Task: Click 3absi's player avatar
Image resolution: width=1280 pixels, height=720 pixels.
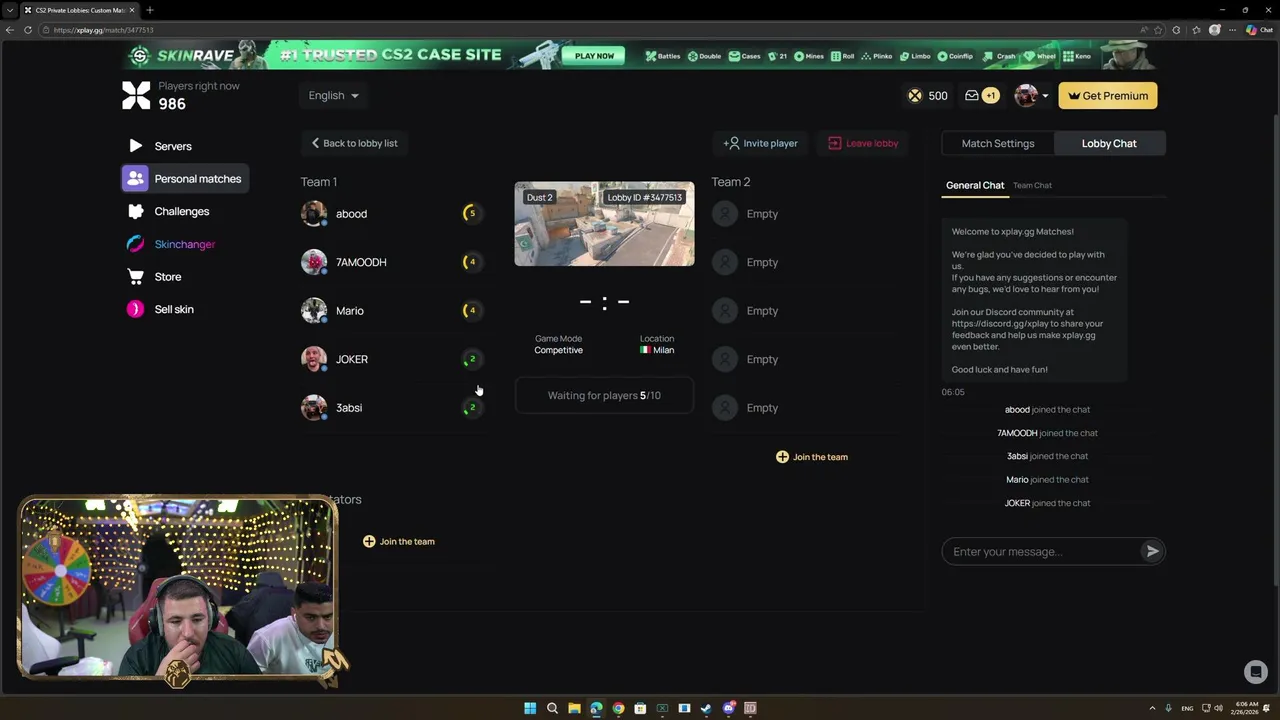Action: [314, 407]
